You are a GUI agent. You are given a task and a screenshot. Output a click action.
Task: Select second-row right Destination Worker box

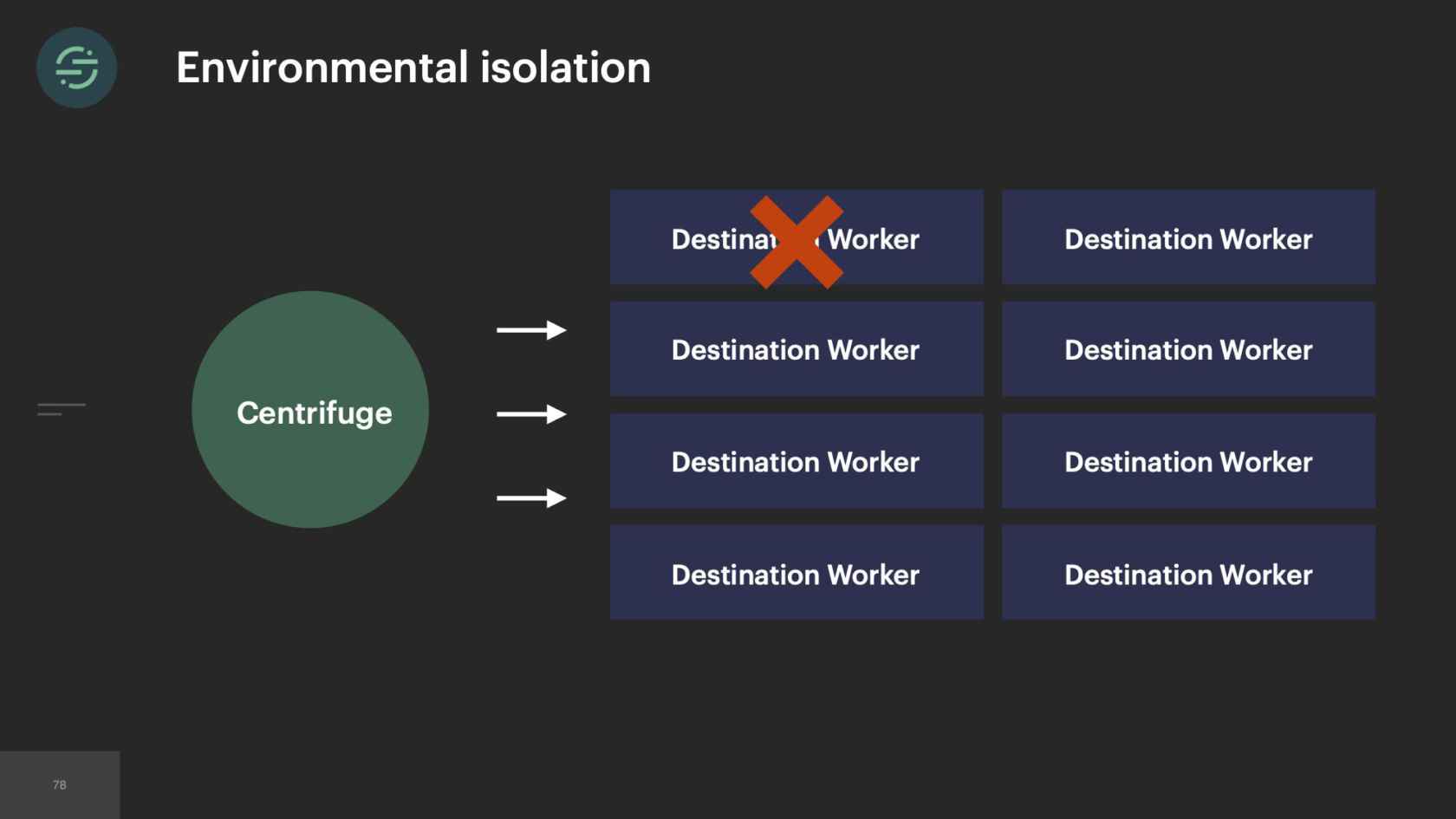1188,349
